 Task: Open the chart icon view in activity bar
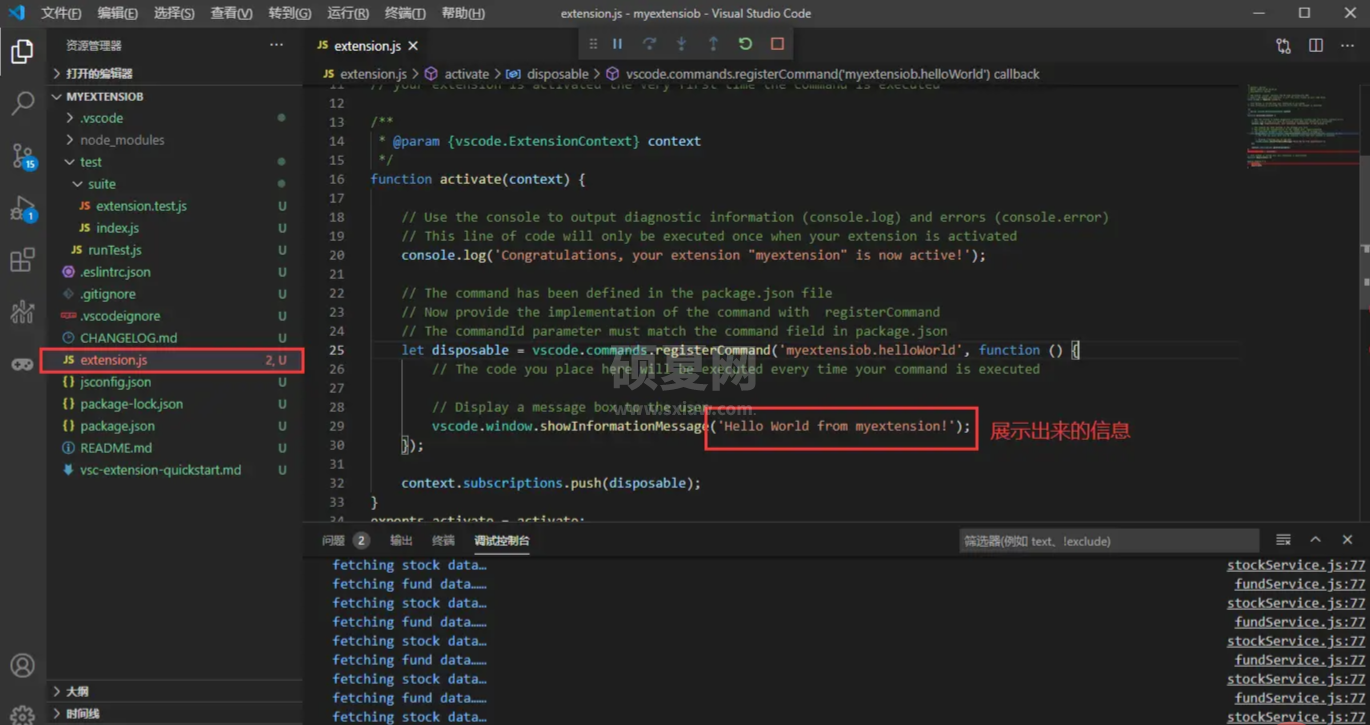point(22,312)
